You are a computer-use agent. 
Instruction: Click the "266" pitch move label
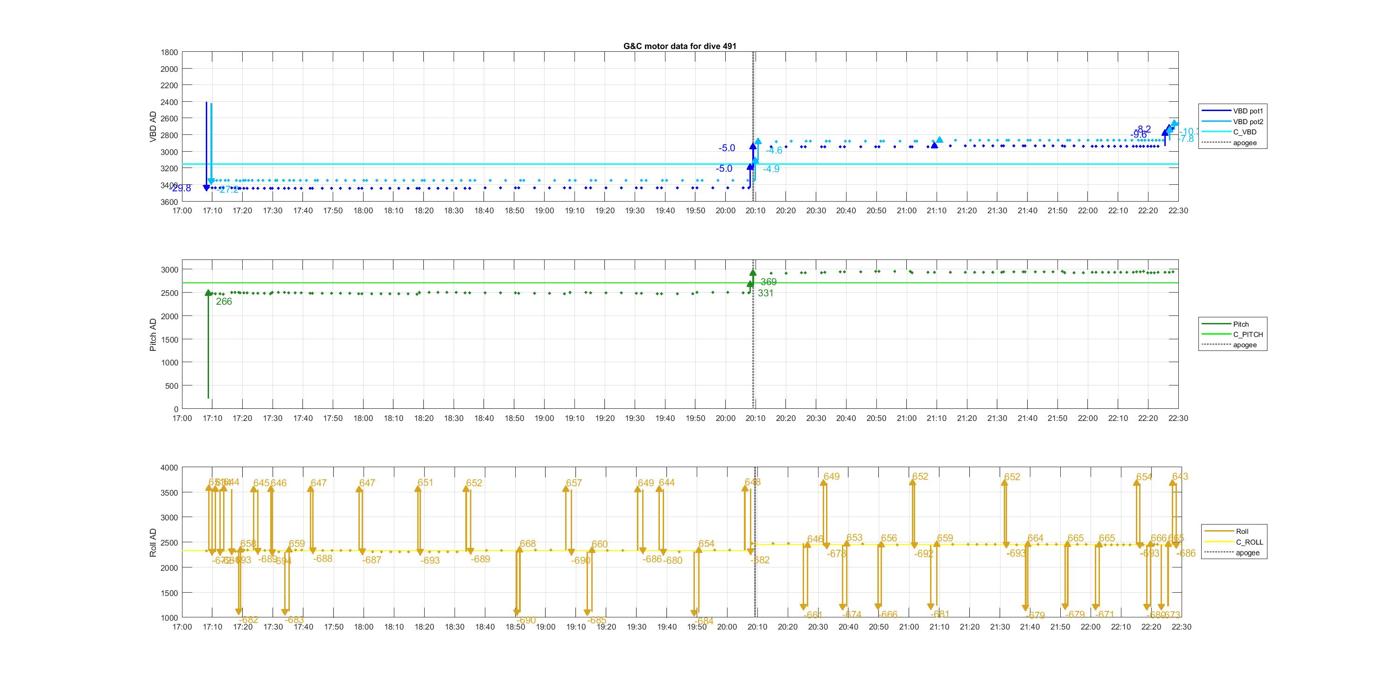[224, 301]
